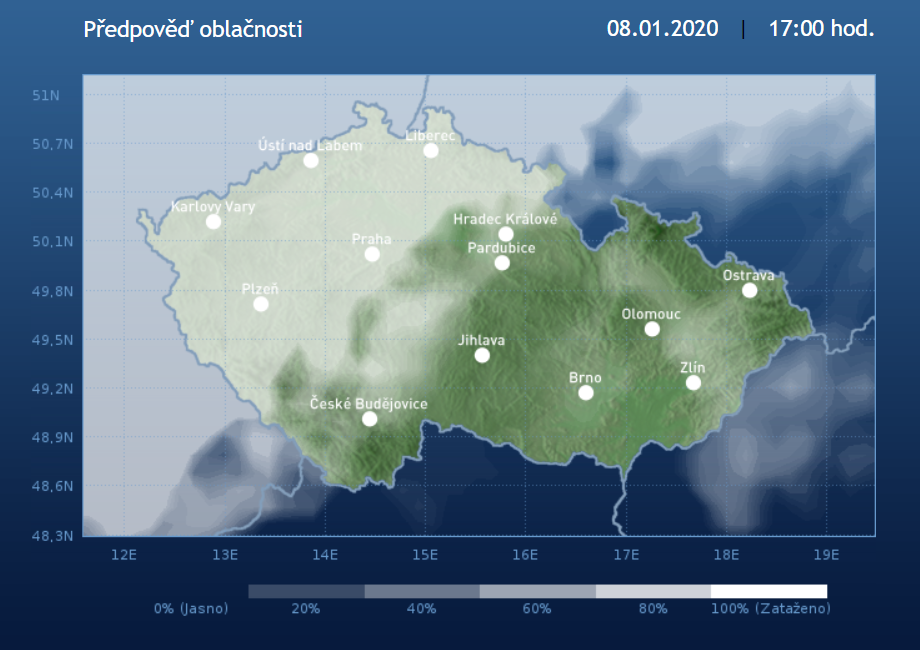Click the Olomouc city marker

click(652, 329)
